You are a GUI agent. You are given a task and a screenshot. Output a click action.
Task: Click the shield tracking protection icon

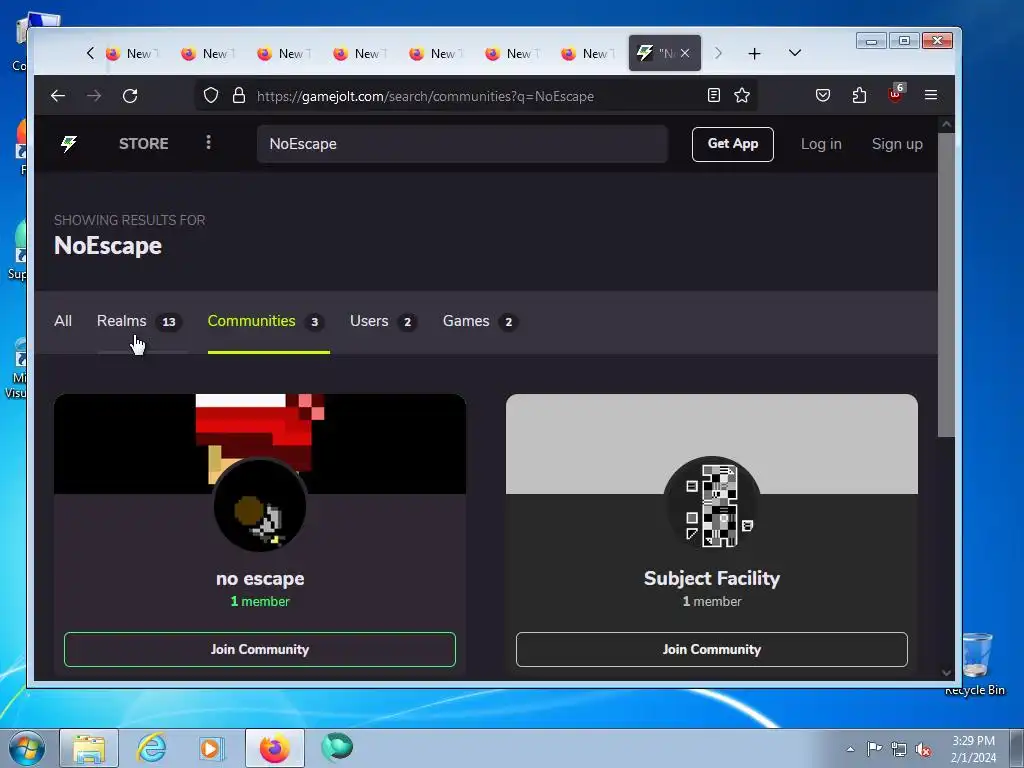click(x=210, y=95)
